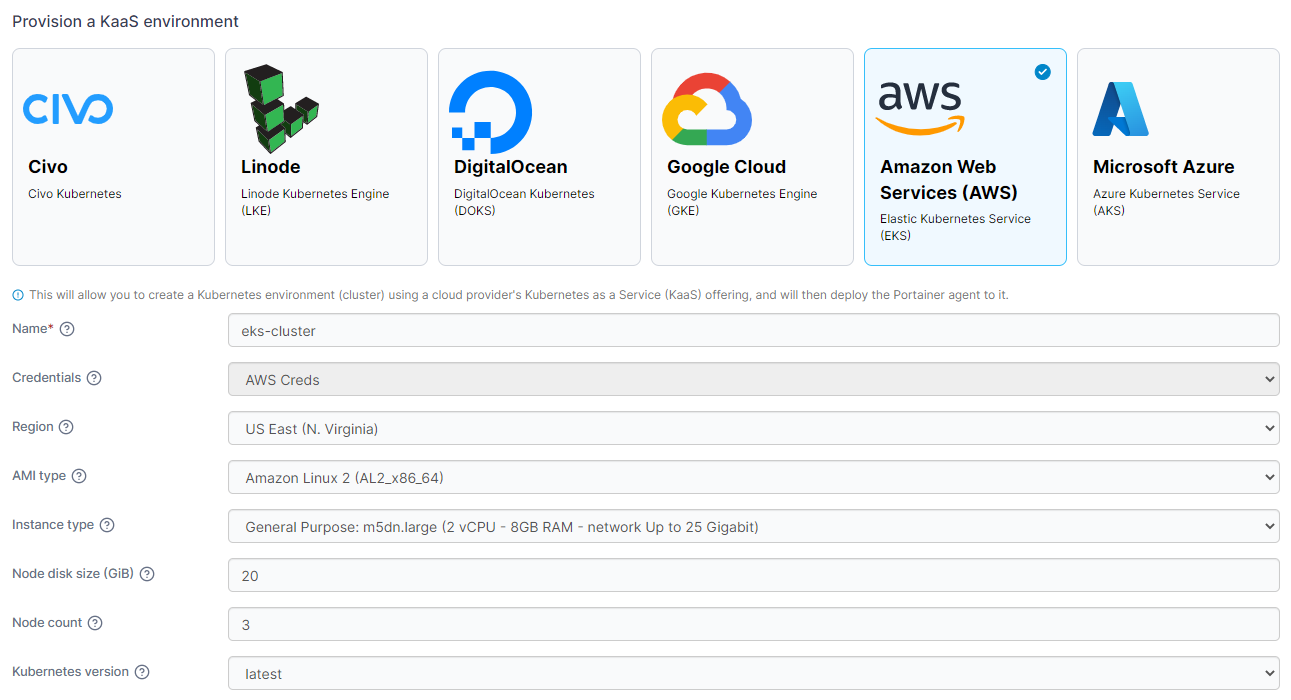Click the DigitalOcean logo
Screen dimensions: 1291x700
[x=488, y=110]
